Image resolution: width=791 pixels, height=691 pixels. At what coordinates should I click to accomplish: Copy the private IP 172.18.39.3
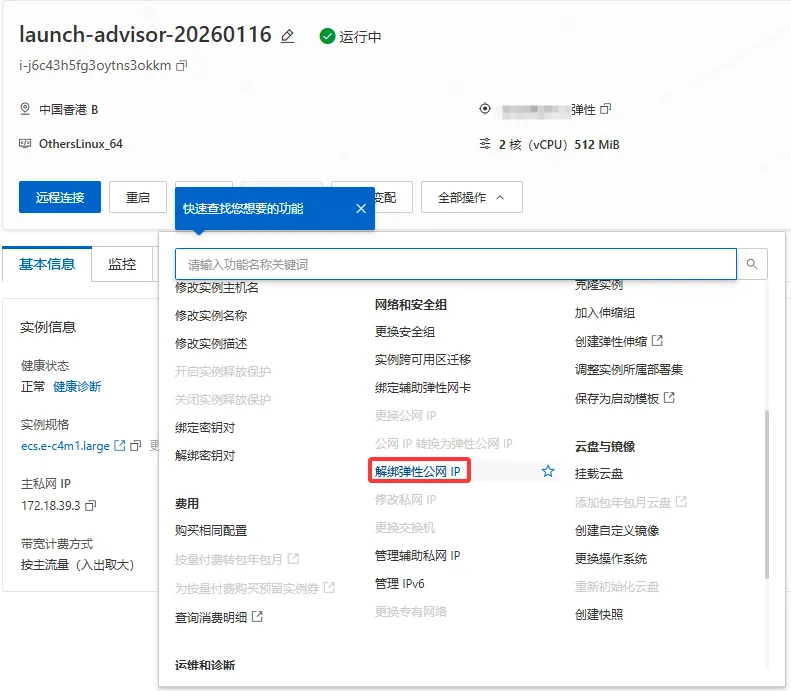tap(91, 505)
